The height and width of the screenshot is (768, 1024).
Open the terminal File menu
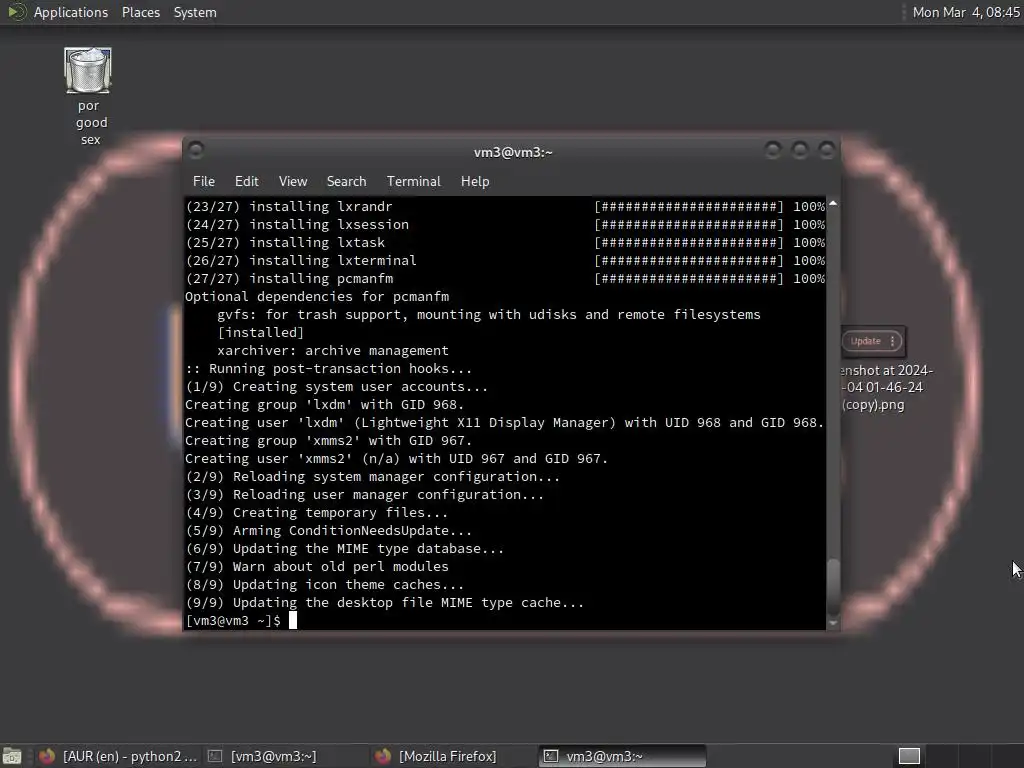pyautogui.click(x=204, y=182)
